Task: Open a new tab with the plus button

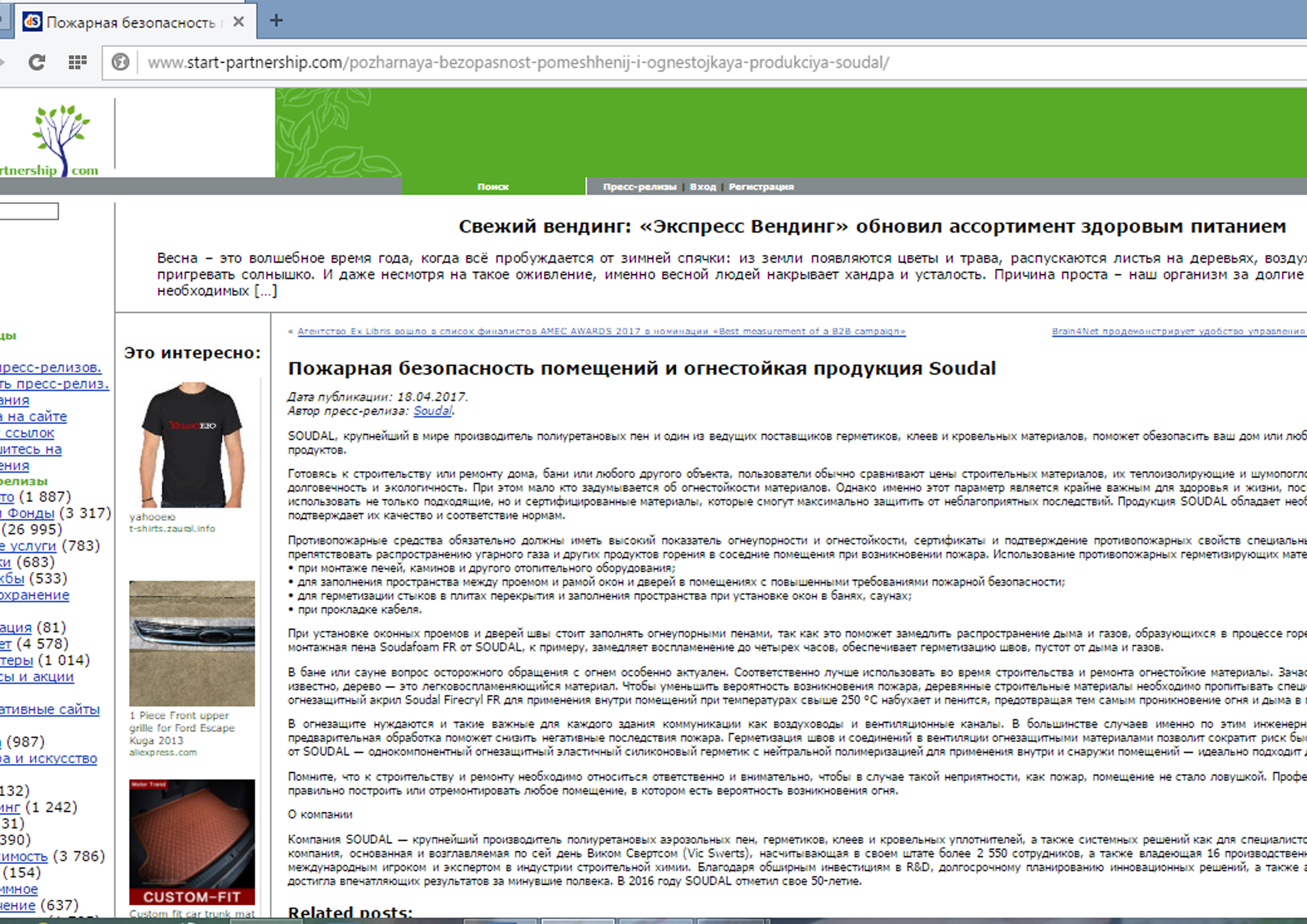Action: coord(276,21)
